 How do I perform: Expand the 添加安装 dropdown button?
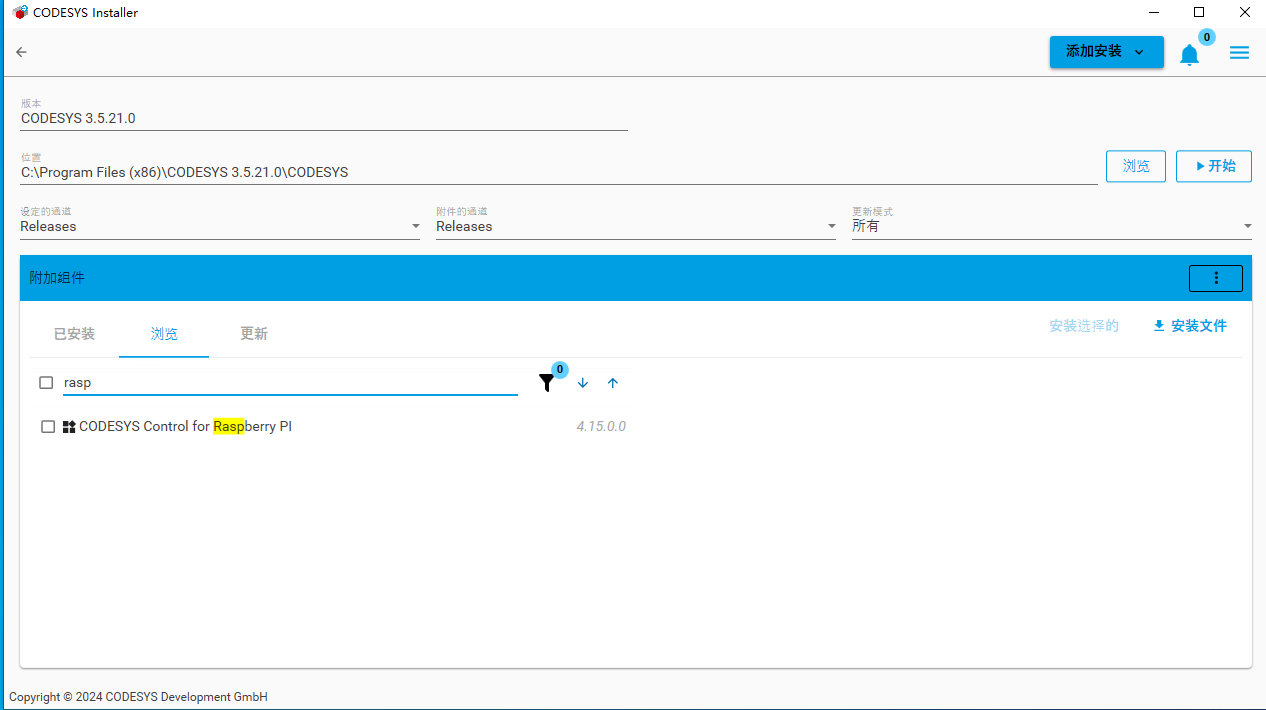point(1106,52)
